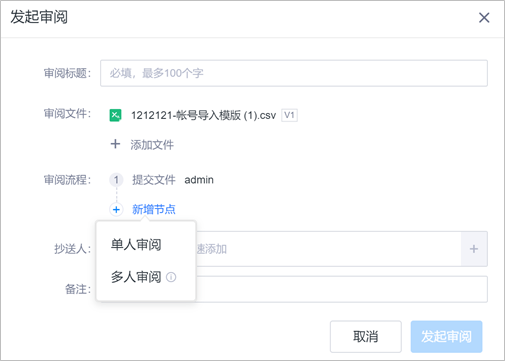Click the plus icon beside 添加文件
The width and height of the screenshot is (505, 361).
tap(115, 144)
